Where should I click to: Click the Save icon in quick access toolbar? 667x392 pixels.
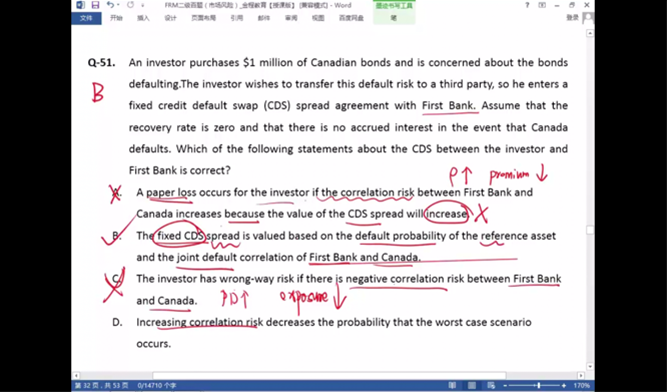pyautogui.click(x=95, y=5)
